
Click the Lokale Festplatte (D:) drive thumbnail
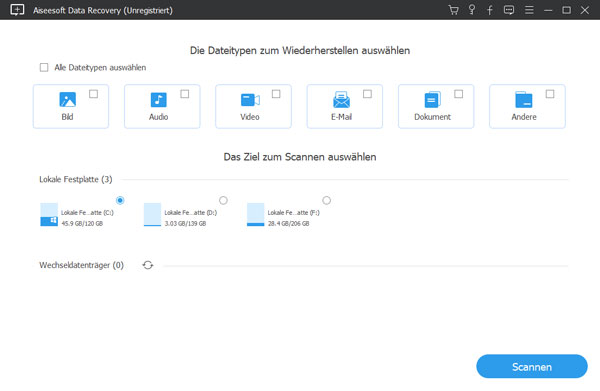(x=152, y=215)
